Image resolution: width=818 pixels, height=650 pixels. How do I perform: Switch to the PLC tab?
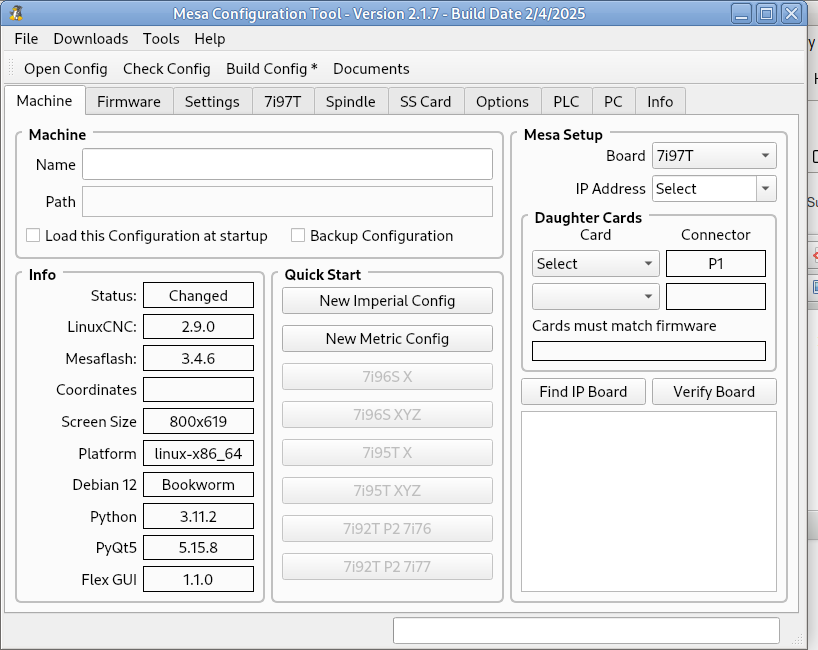[567, 101]
